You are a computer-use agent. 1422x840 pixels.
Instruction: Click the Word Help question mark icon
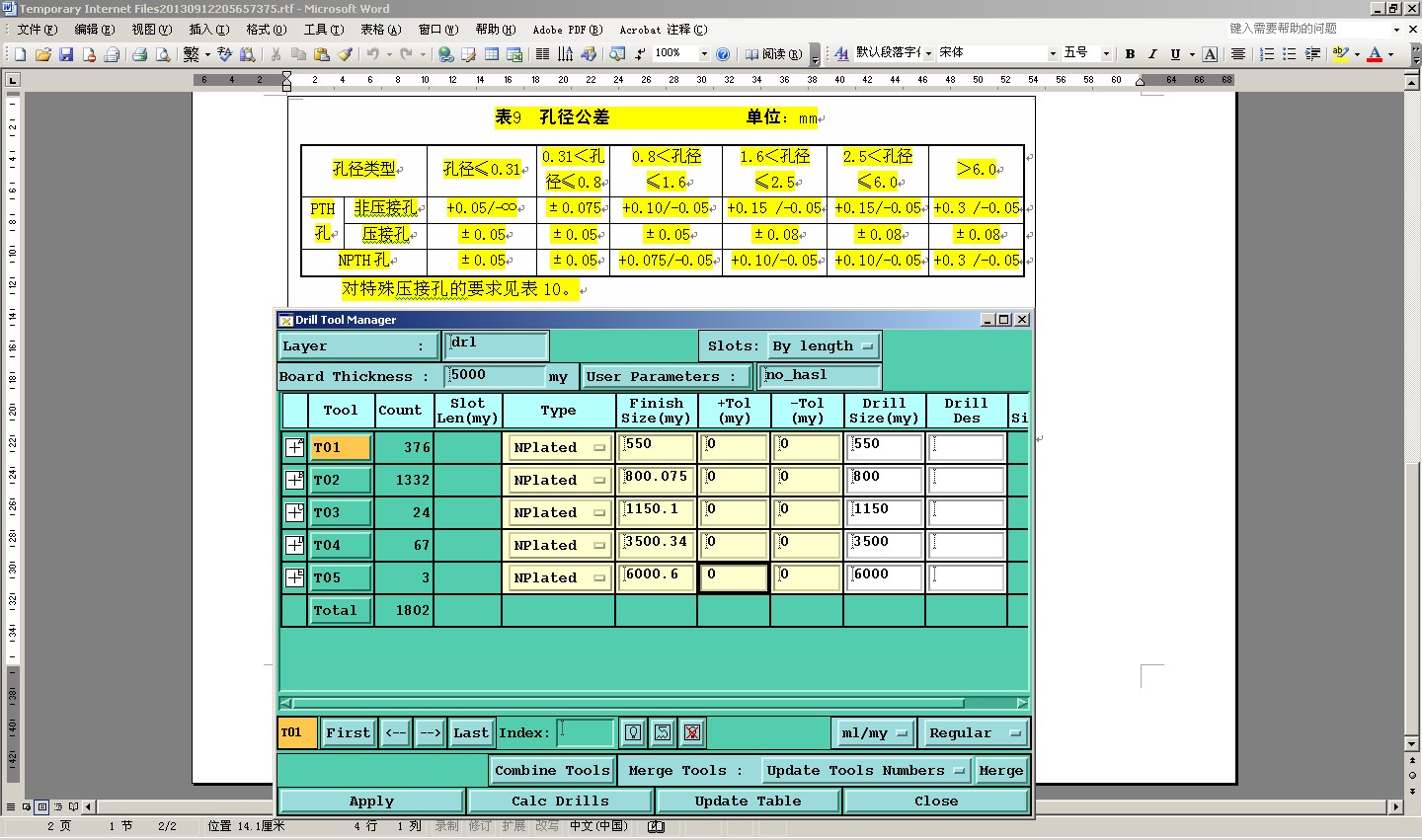click(723, 54)
